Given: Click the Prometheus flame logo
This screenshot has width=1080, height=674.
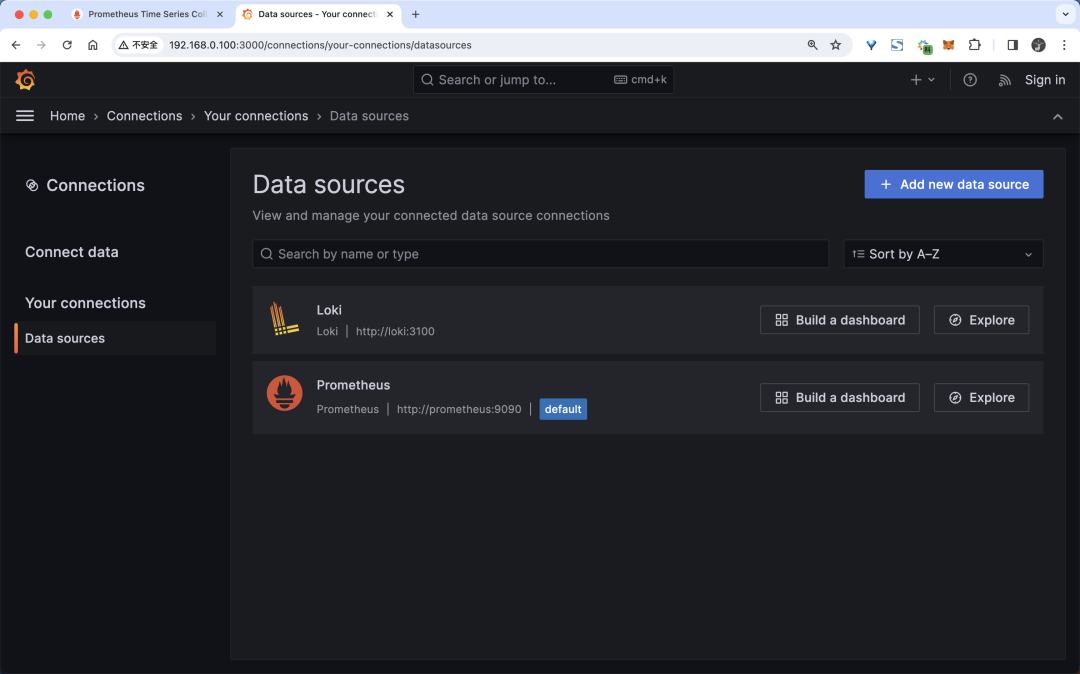Looking at the screenshot, I should point(284,393).
